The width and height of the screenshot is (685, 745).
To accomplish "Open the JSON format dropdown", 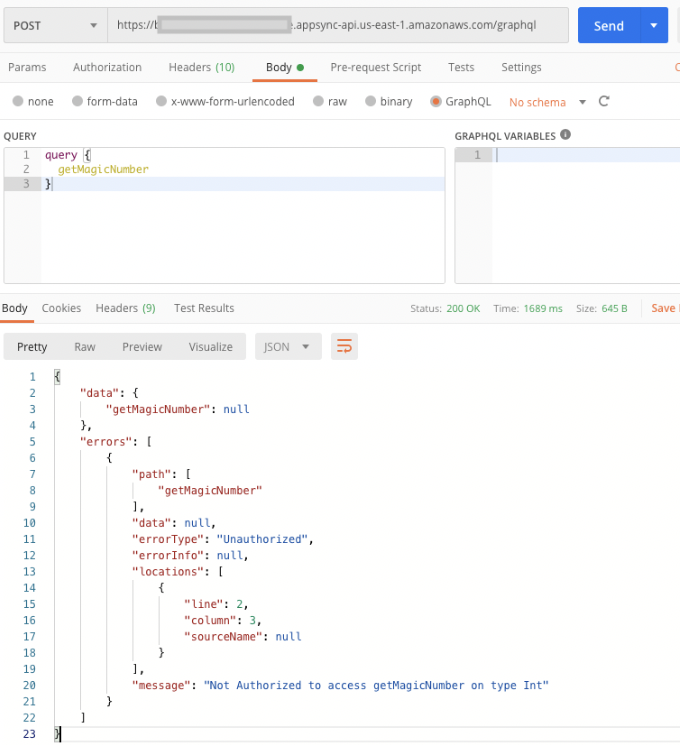I will pyautogui.click(x=288, y=347).
